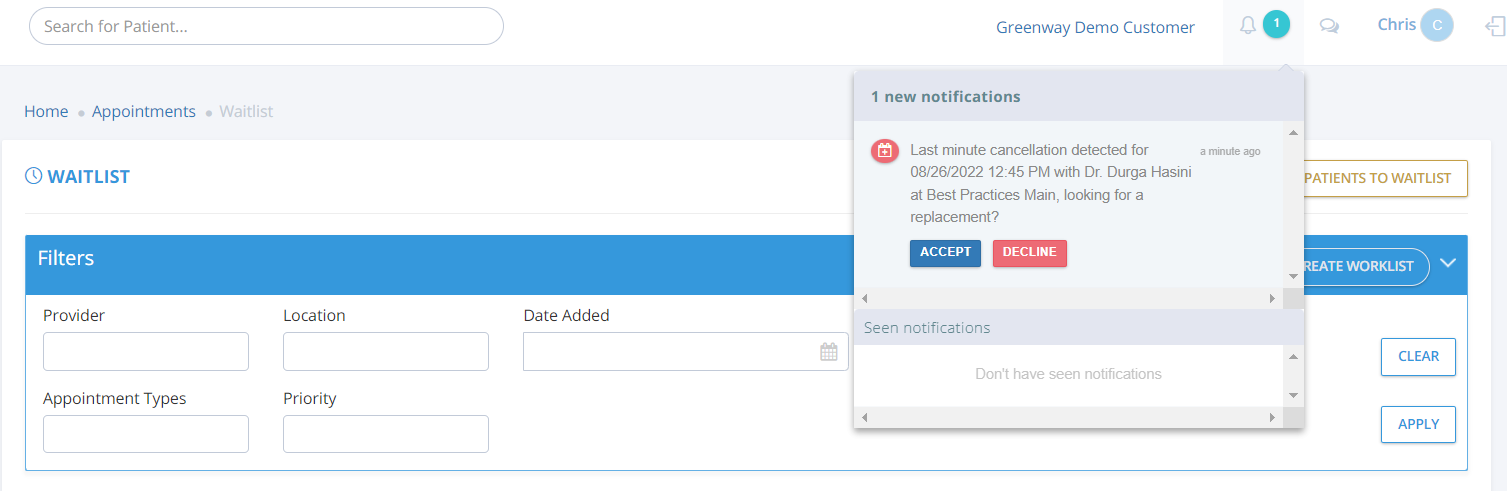
Task: Open the Provider filter field
Action: point(146,352)
